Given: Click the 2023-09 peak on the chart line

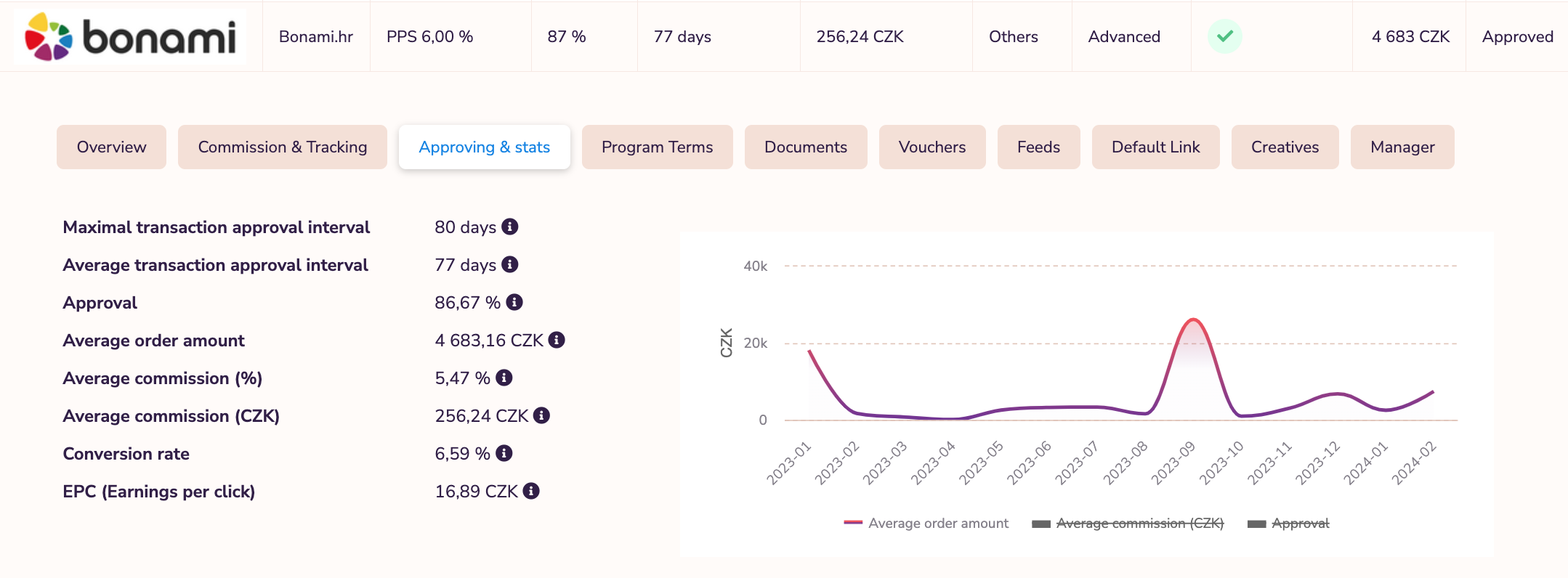Looking at the screenshot, I should (x=1193, y=319).
